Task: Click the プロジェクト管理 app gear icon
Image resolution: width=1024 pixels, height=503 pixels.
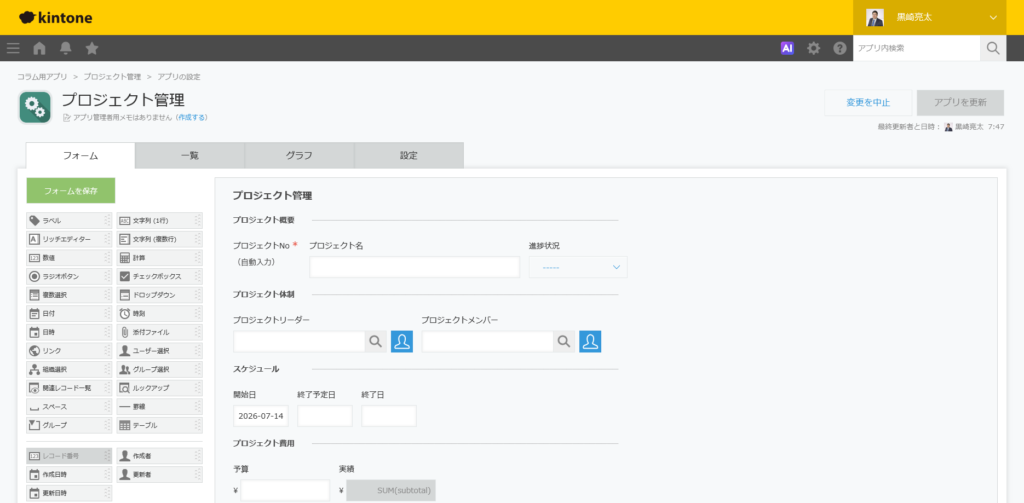Action: point(35,107)
